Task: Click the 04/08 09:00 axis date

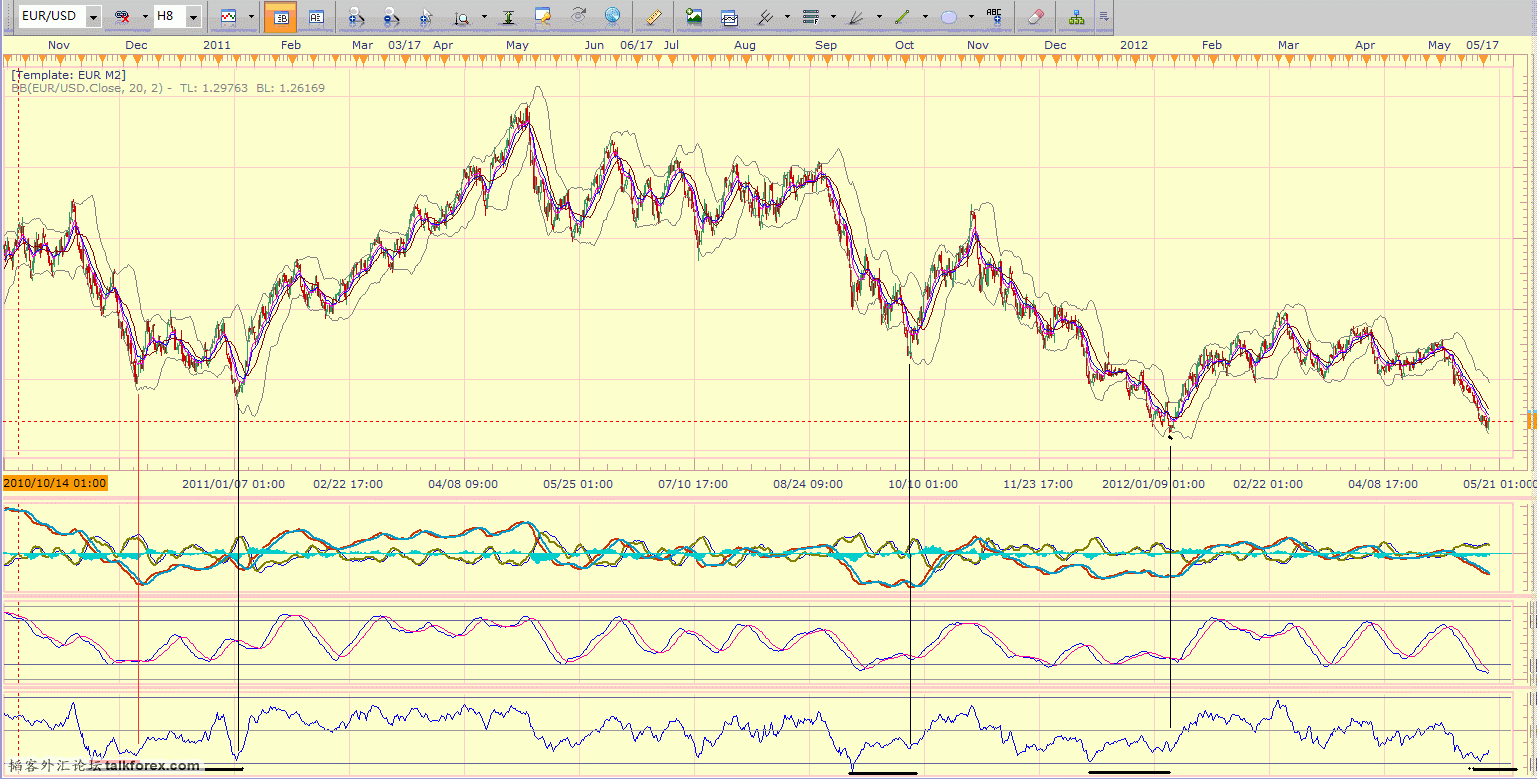Action: [463, 484]
